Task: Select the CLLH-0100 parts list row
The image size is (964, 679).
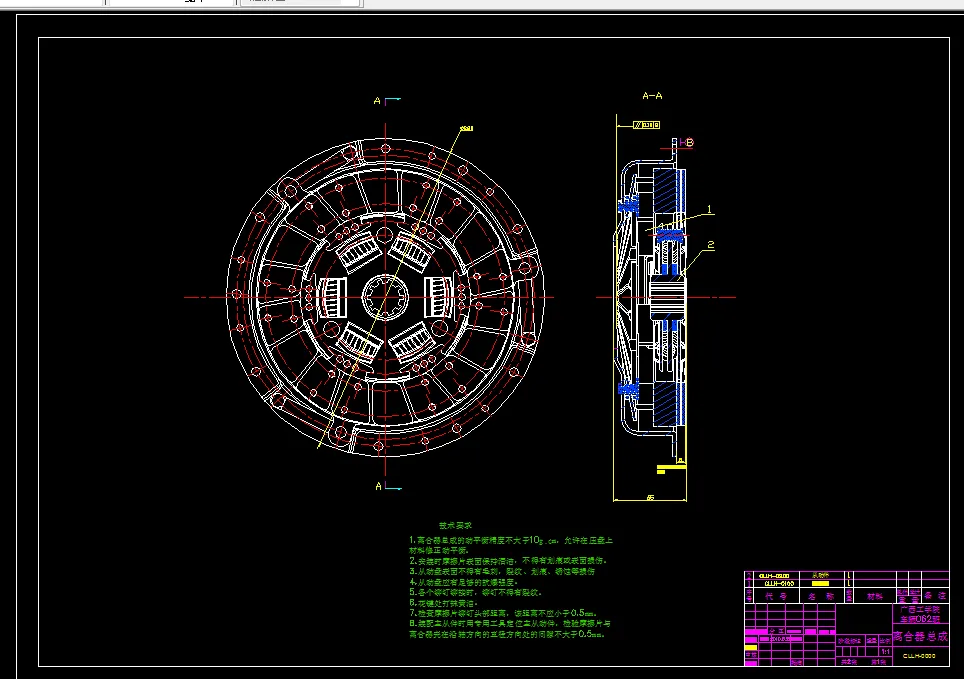Action: point(778,584)
